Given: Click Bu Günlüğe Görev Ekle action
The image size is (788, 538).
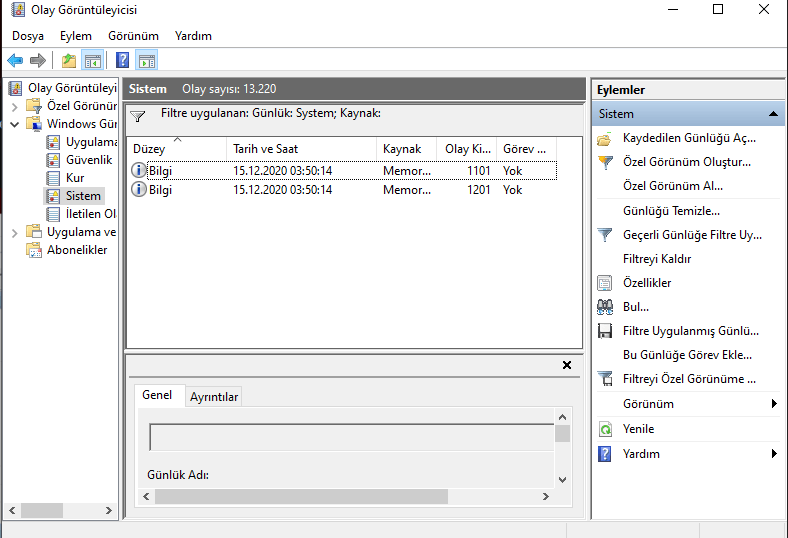Looking at the screenshot, I should pos(687,355).
